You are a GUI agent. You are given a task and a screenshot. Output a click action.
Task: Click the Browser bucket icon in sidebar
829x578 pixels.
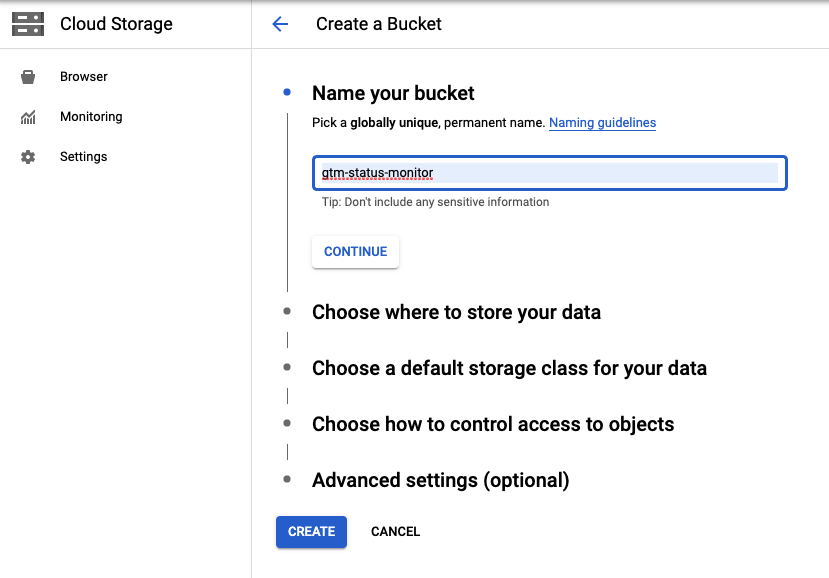(28, 77)
